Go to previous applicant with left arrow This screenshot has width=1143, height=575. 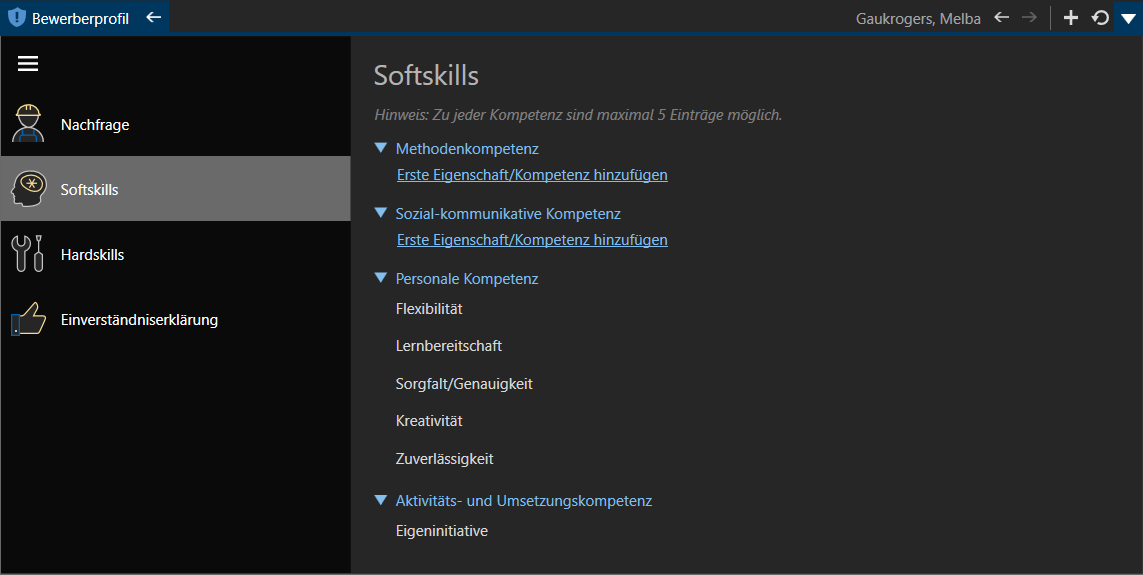coord(1002,17)
